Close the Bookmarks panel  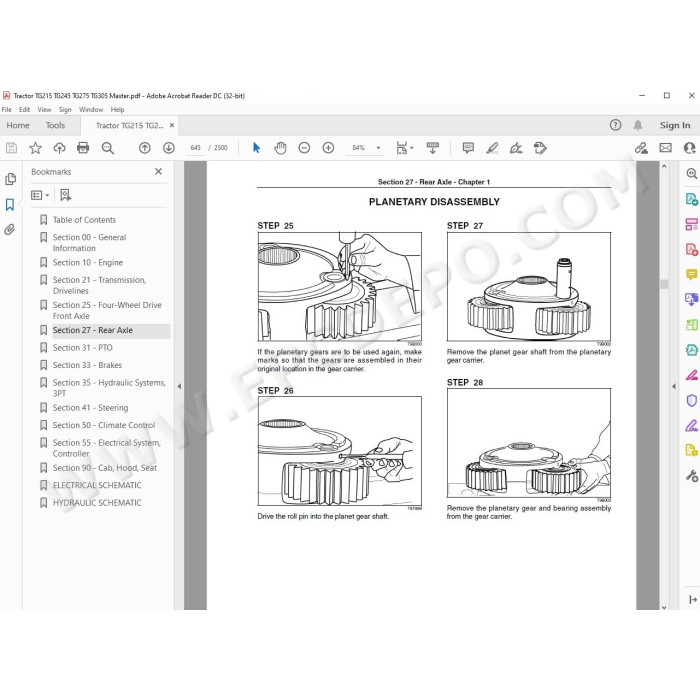(x=158, y=171)
